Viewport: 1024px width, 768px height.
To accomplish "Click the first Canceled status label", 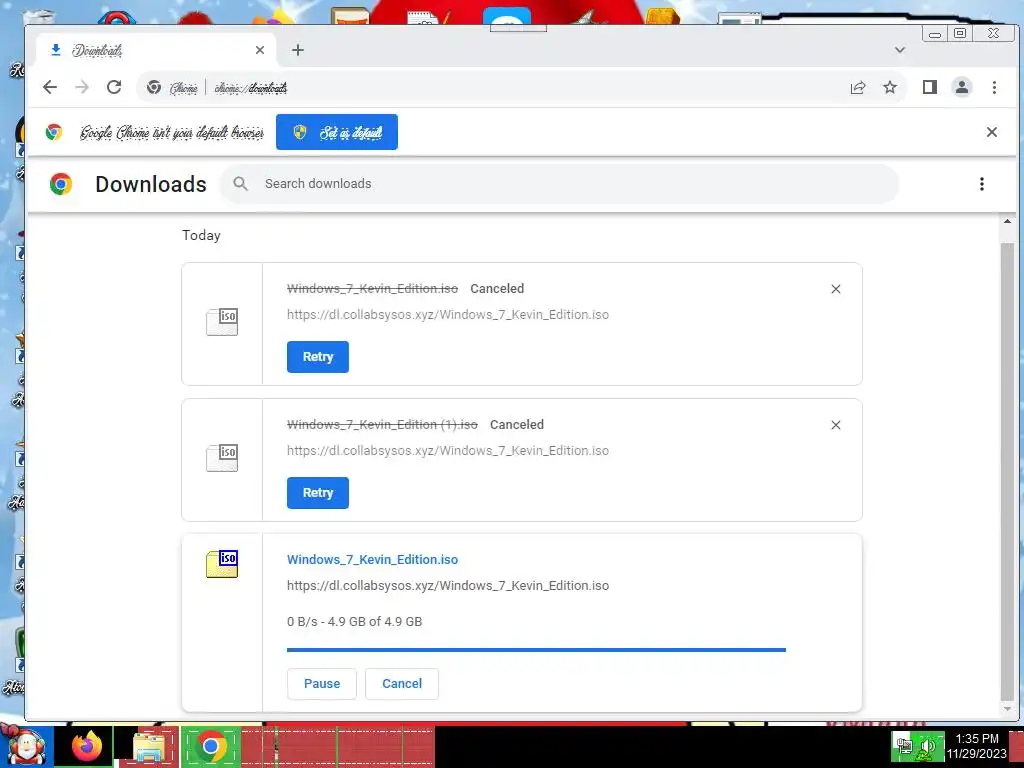I will 497,289.
